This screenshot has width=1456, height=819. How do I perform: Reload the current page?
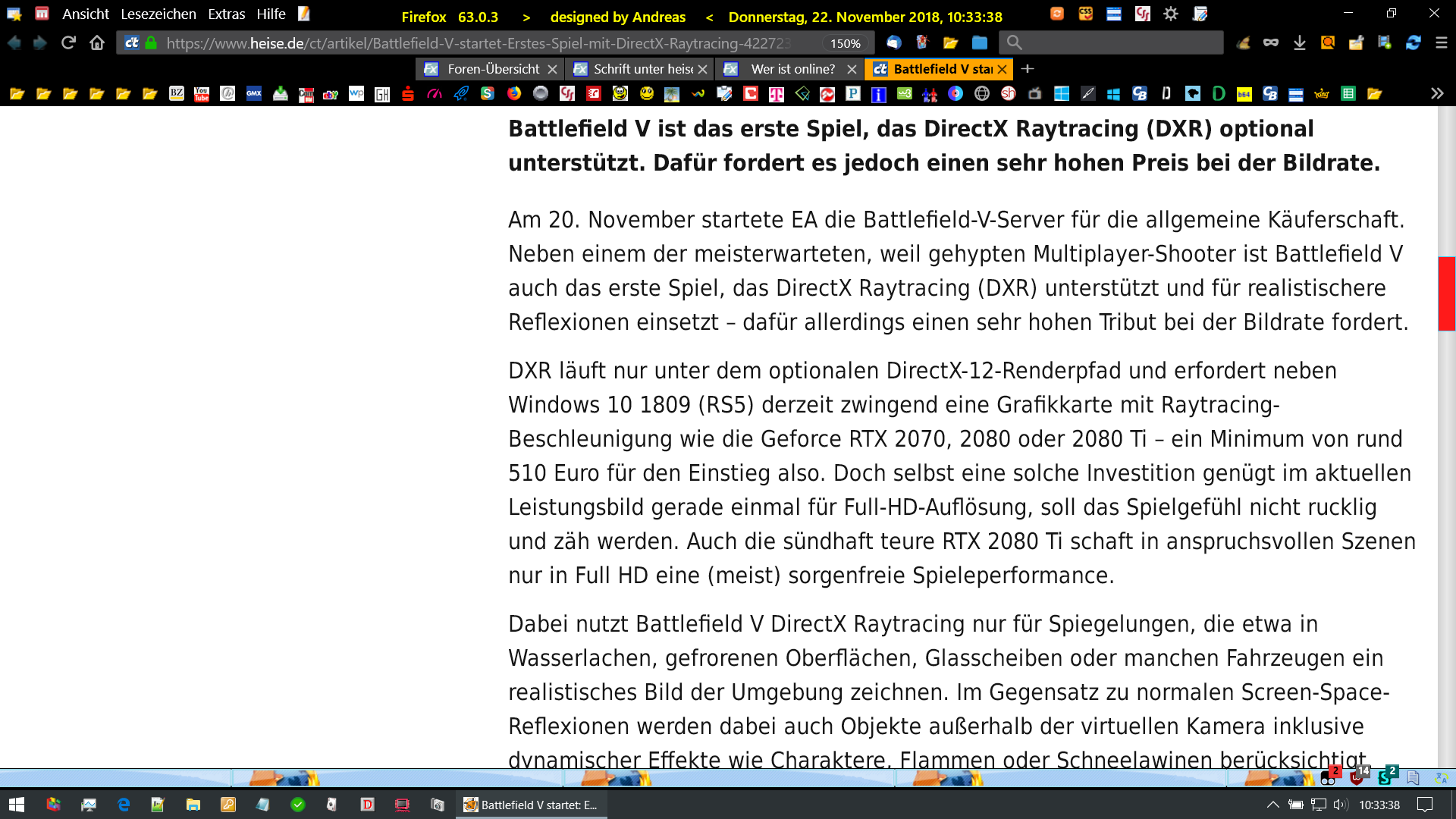[68, 43]
